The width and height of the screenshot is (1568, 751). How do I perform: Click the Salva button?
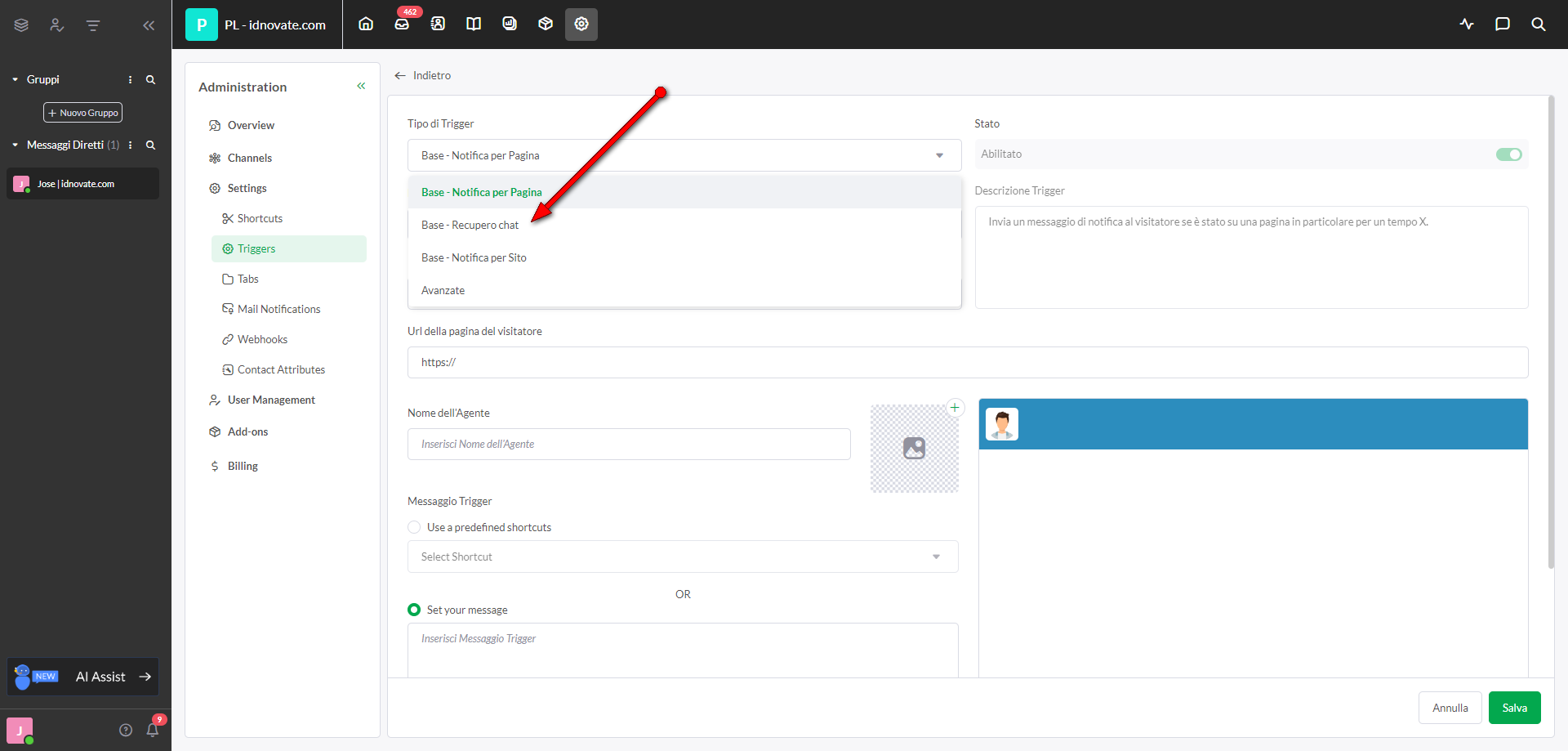click(x=1514, y=708)
